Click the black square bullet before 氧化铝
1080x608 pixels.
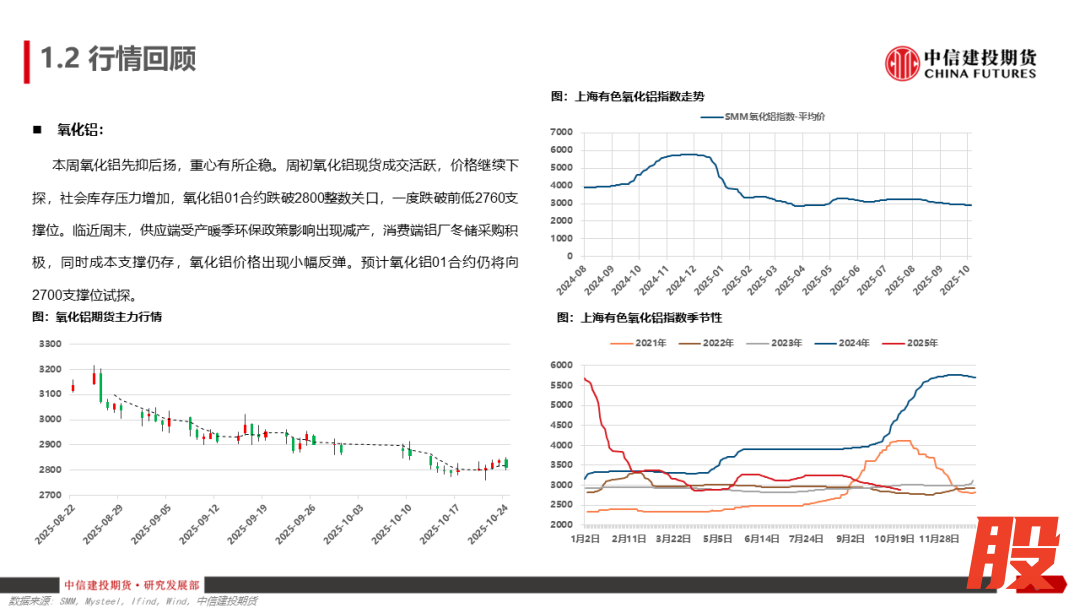click(37, 130)
